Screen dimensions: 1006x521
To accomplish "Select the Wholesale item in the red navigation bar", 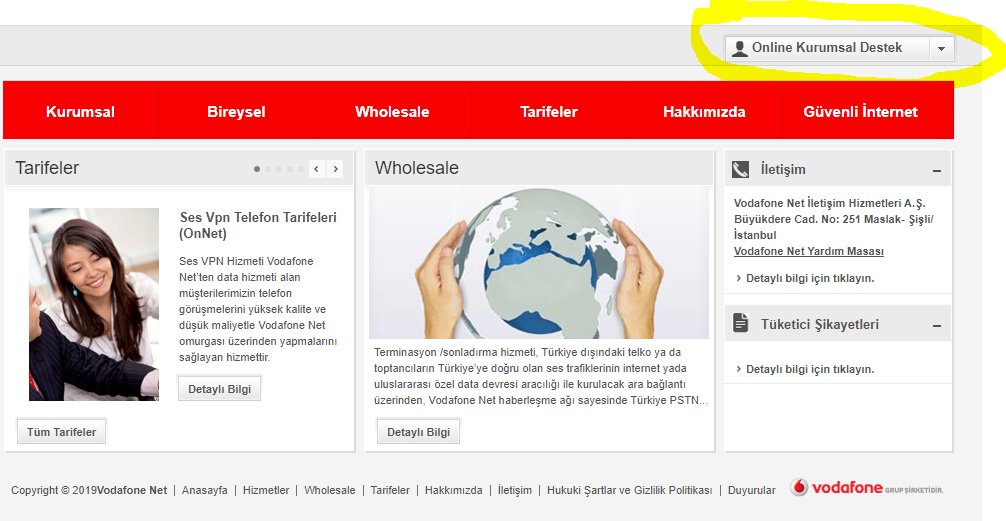I will (392, 111).
